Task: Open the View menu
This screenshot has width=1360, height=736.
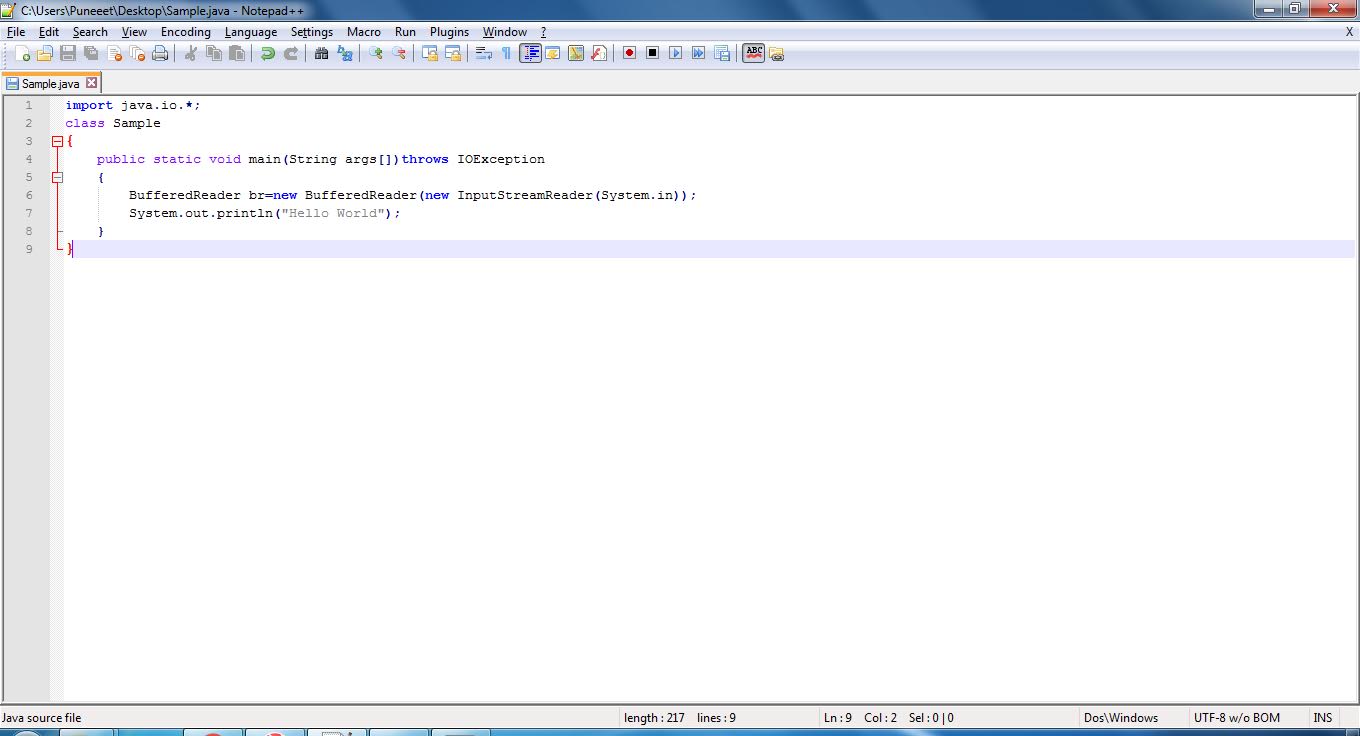Action: tap(134, 32)
